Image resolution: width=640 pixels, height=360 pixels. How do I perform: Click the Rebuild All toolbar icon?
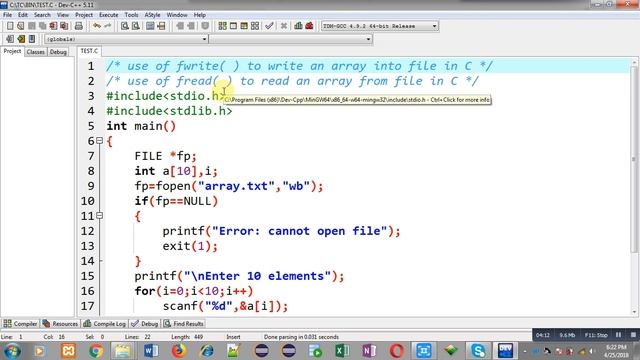(x=255, y=26)
